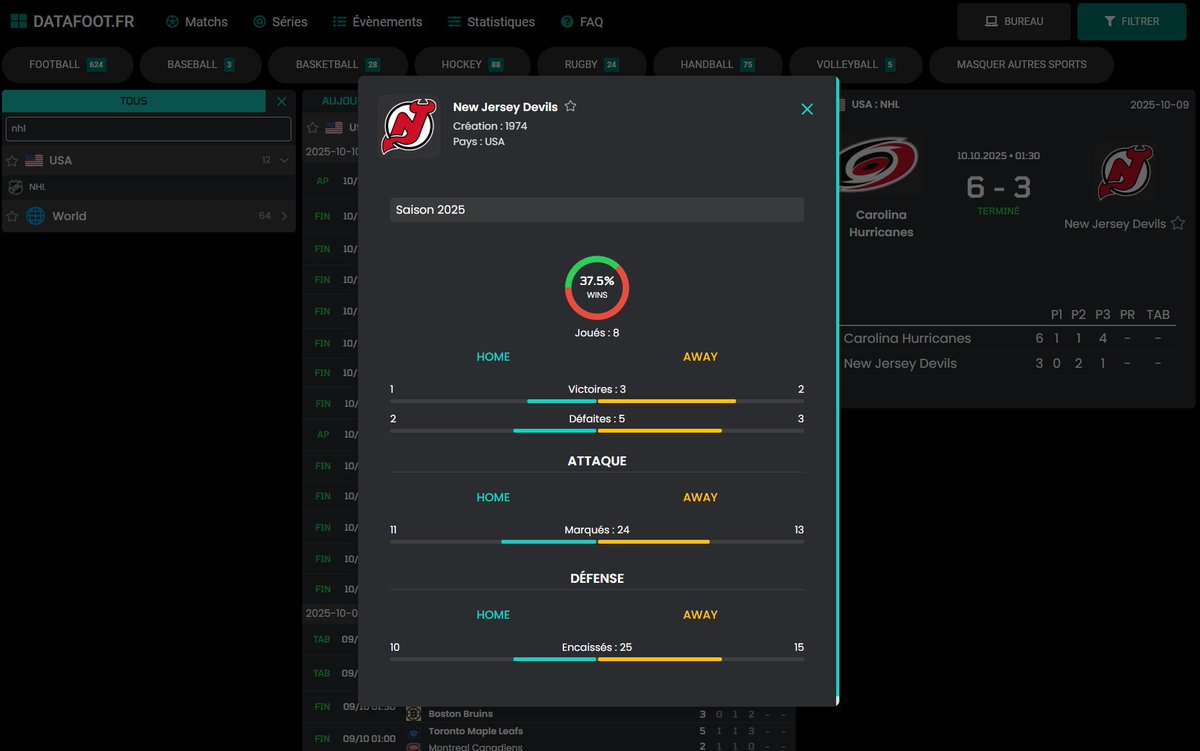Click the USA : NHL league label
The image size is (1200, 751).
[x=876, y=104]
